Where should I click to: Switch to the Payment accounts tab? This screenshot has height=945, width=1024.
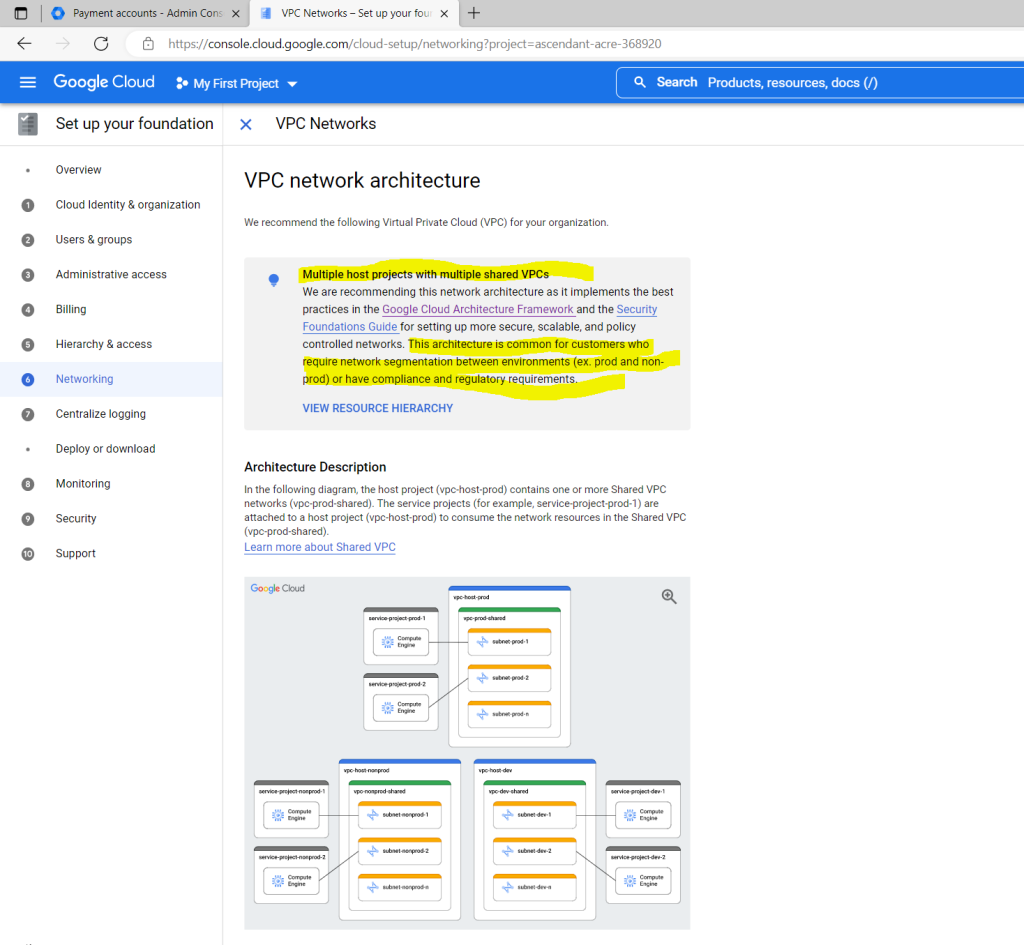click(x=148, y=13)
